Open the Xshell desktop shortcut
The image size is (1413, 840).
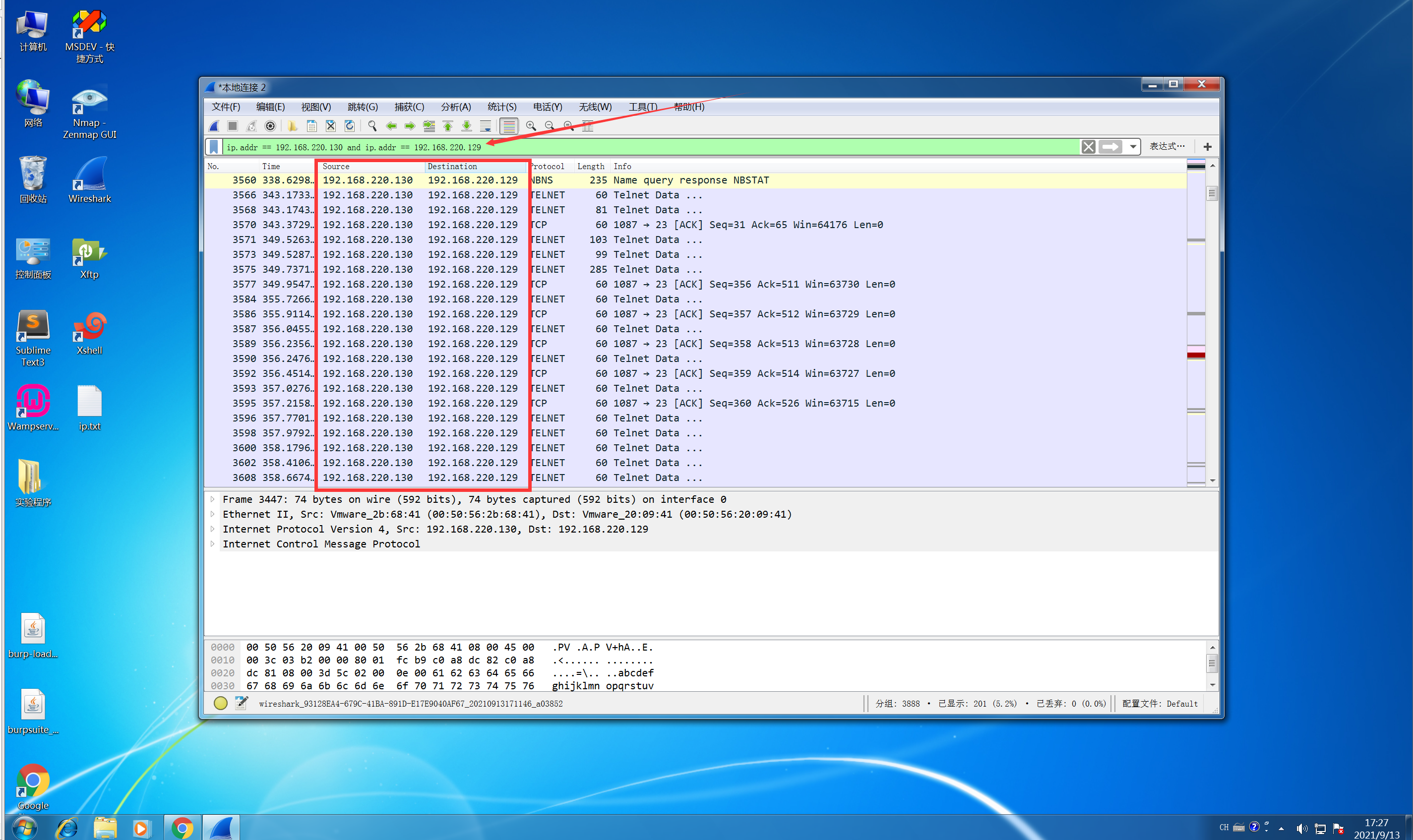(89, 332)
